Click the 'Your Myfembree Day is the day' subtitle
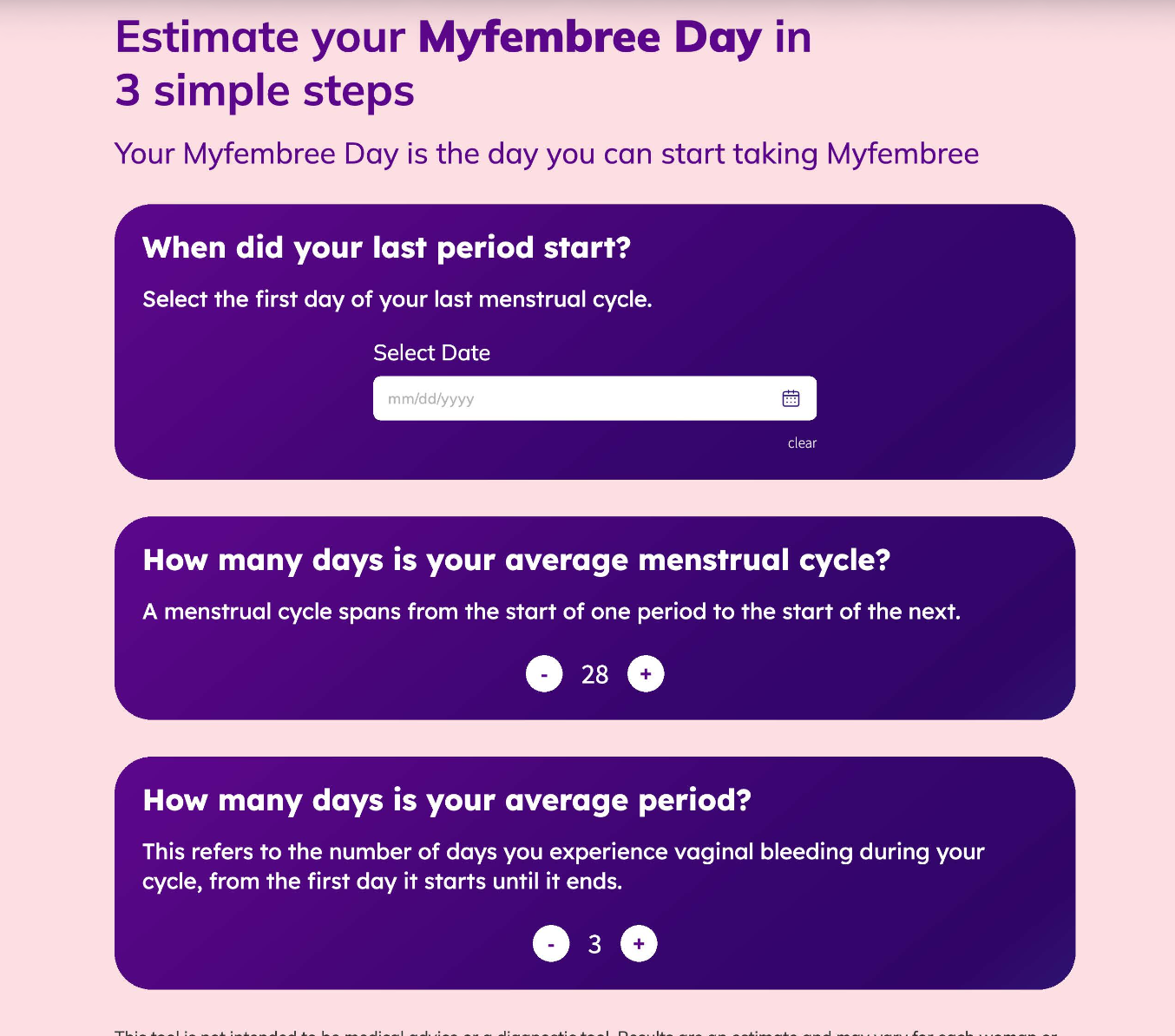Screen dimensions: 1175x1036 [547, 154]
